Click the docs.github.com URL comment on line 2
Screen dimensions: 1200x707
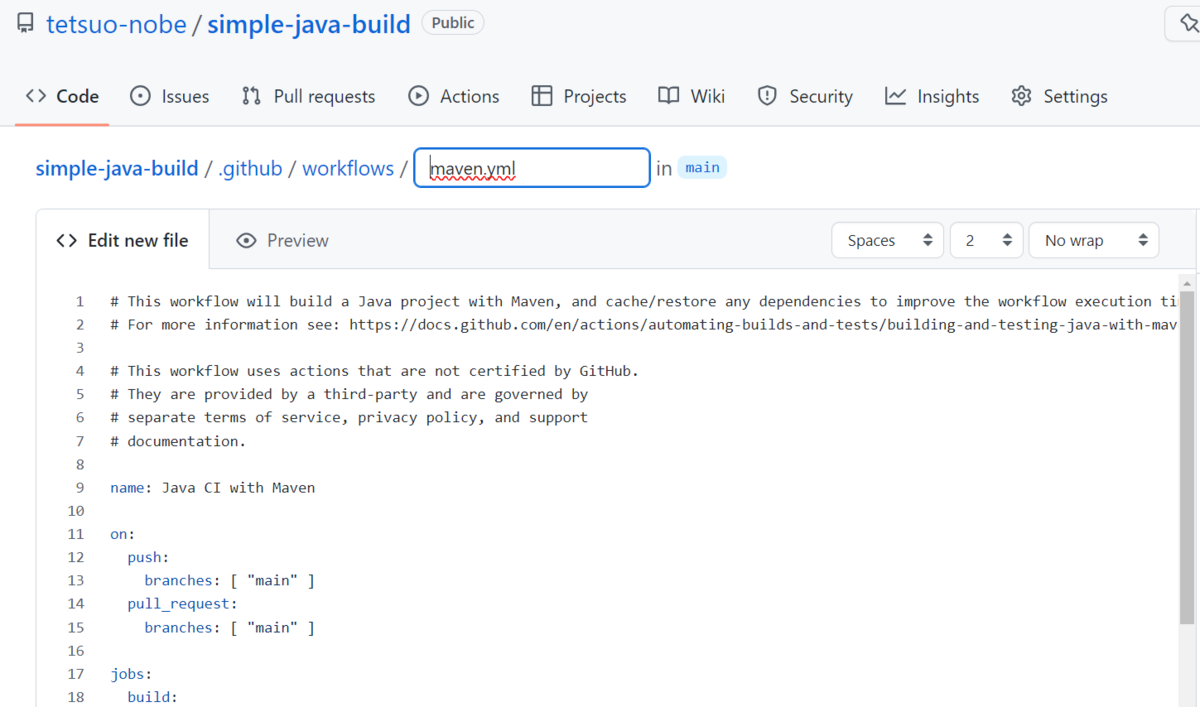(645, 324)
